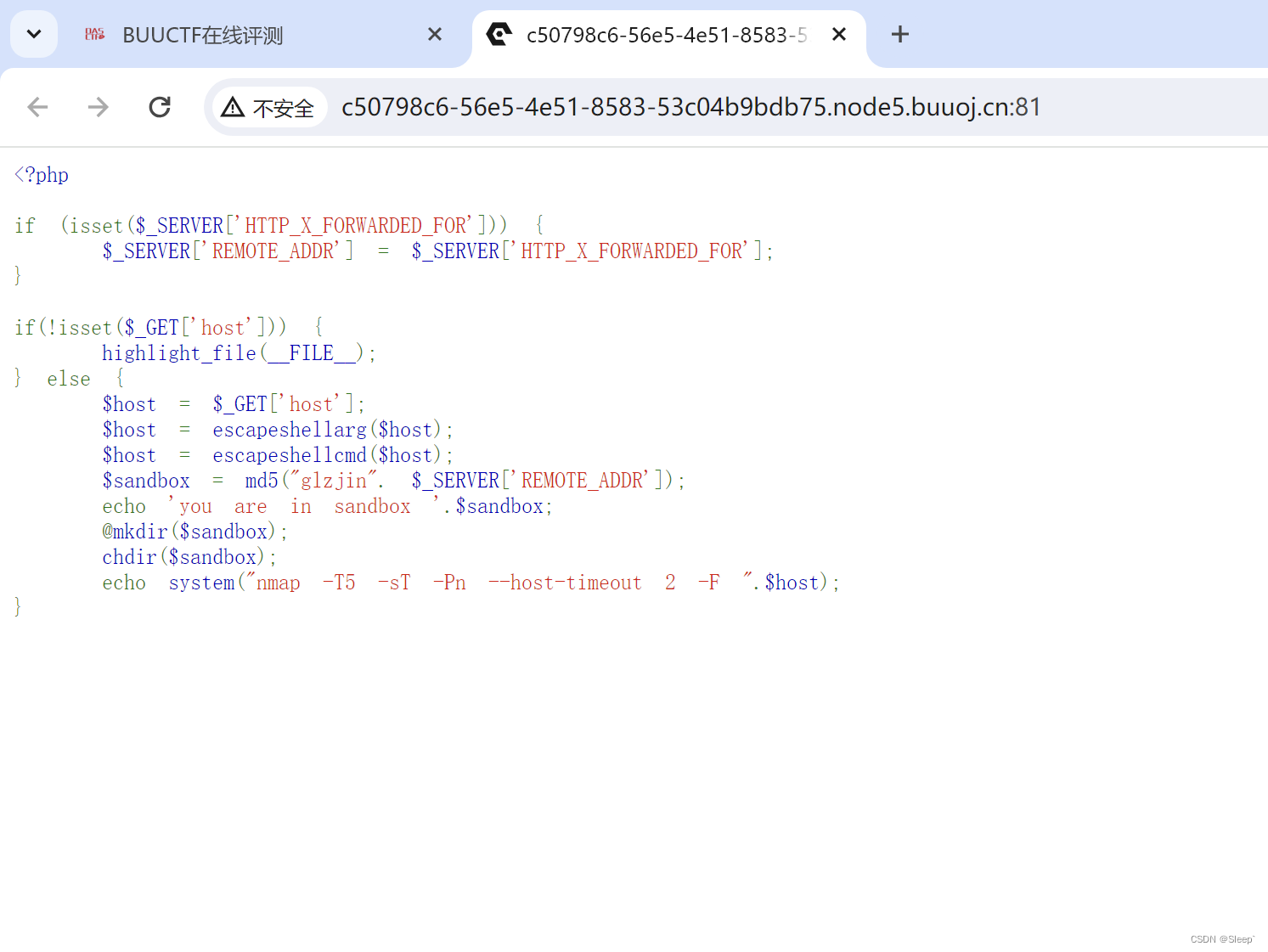Click the forward navigation arrow
The image size is (1268, 952).
click(98, 106)
